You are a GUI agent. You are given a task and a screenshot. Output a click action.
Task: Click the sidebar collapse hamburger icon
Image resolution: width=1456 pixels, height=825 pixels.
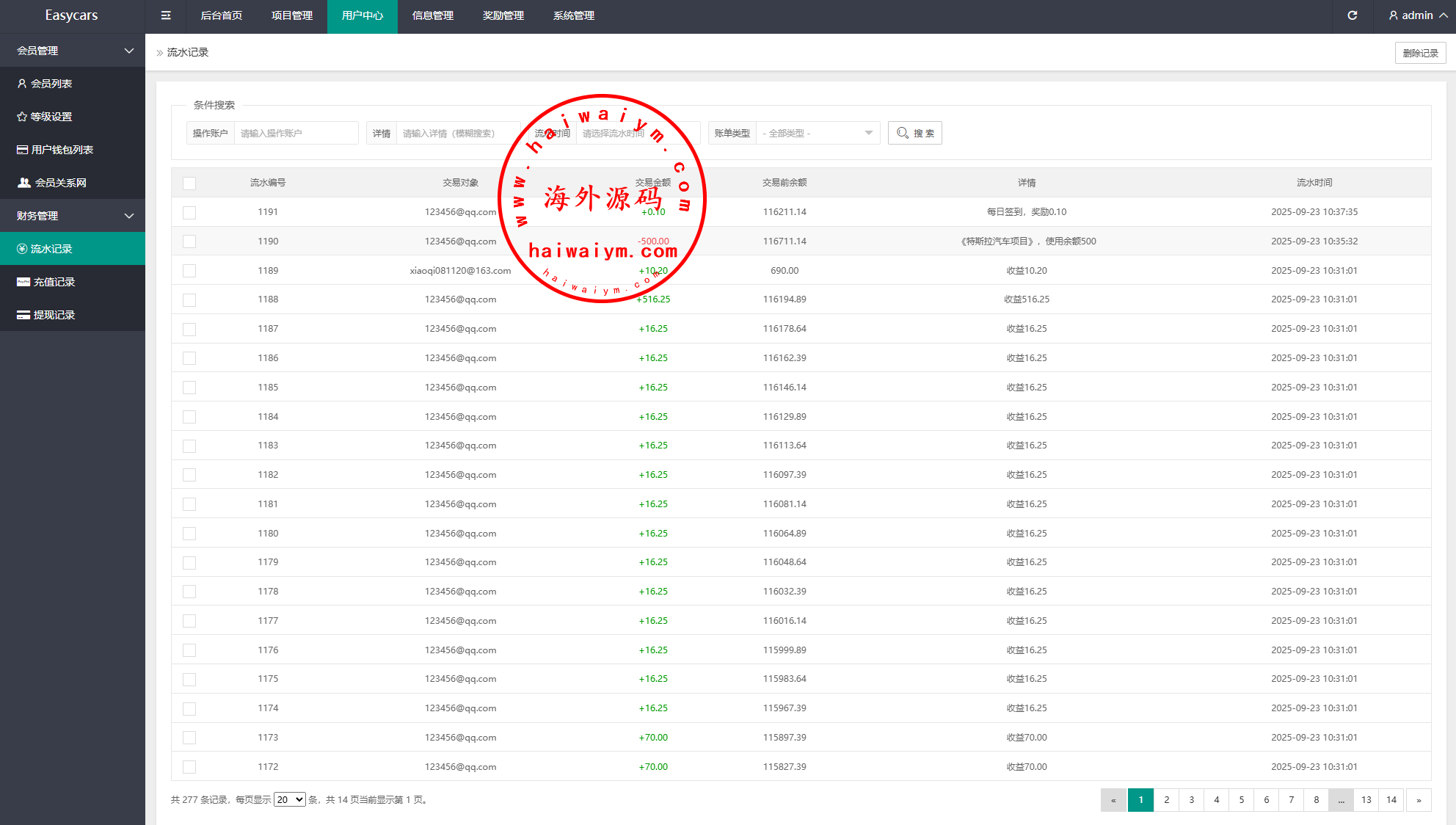(166, 15)
